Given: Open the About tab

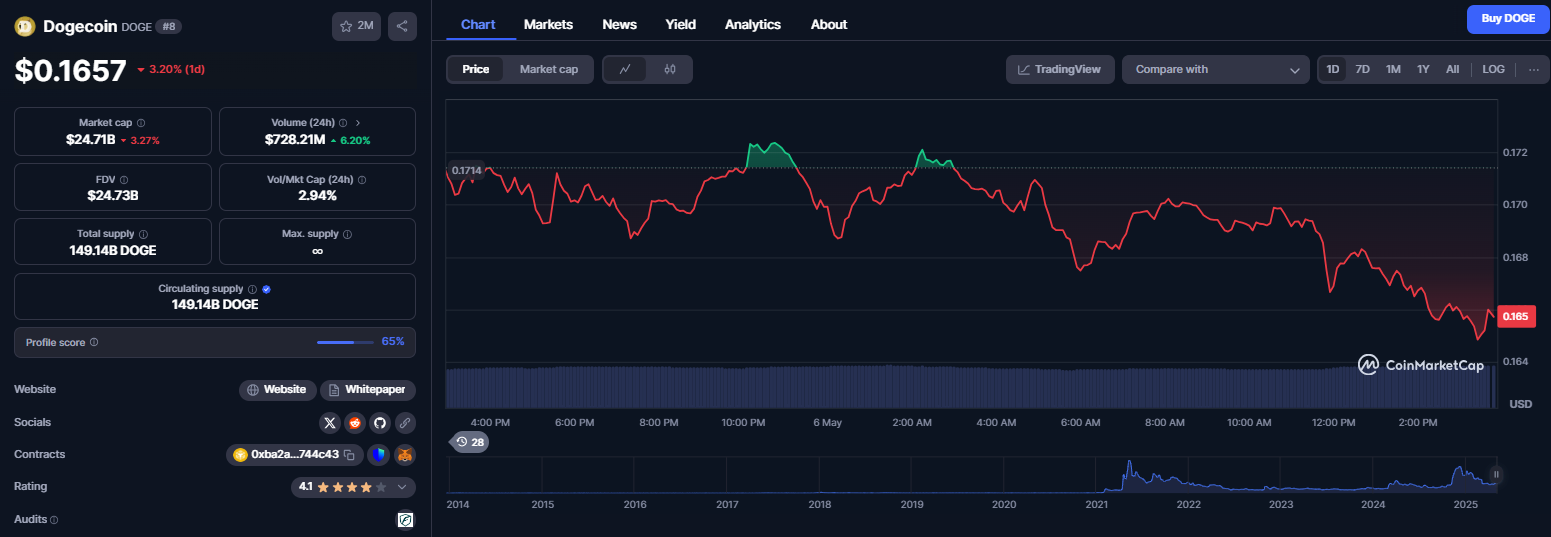Looking at the screenshot, I should [829, 24].
